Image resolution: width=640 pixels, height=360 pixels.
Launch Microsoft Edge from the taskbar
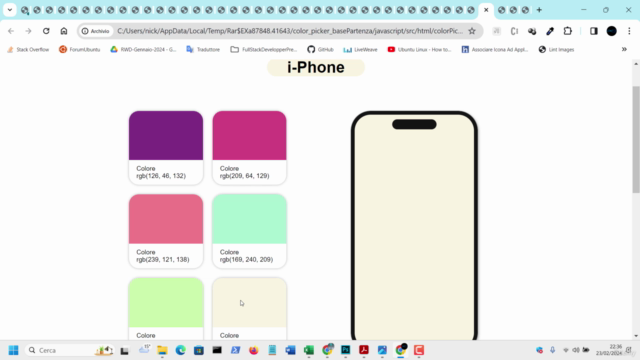coord(180,350)
